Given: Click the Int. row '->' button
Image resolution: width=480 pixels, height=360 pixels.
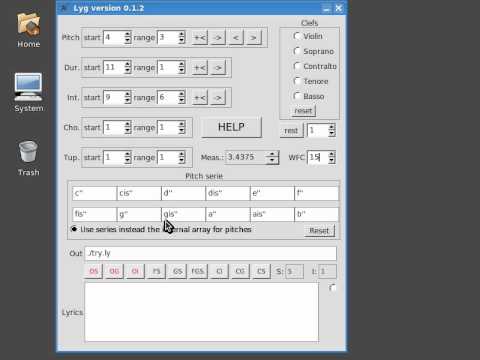Looking at the screenshot, I should [218, 98].
